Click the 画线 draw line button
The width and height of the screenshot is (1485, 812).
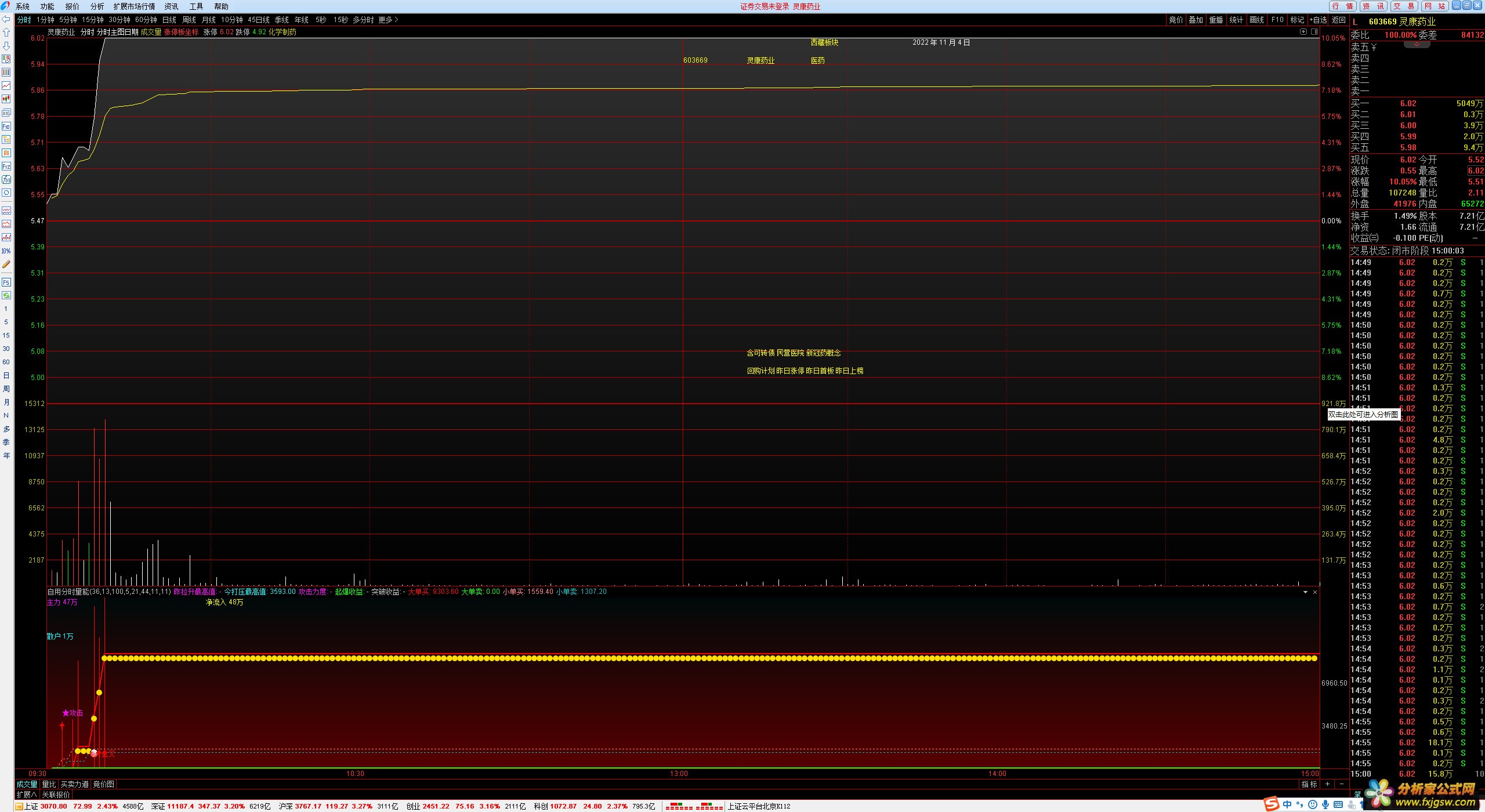[x=1257, y=20]
